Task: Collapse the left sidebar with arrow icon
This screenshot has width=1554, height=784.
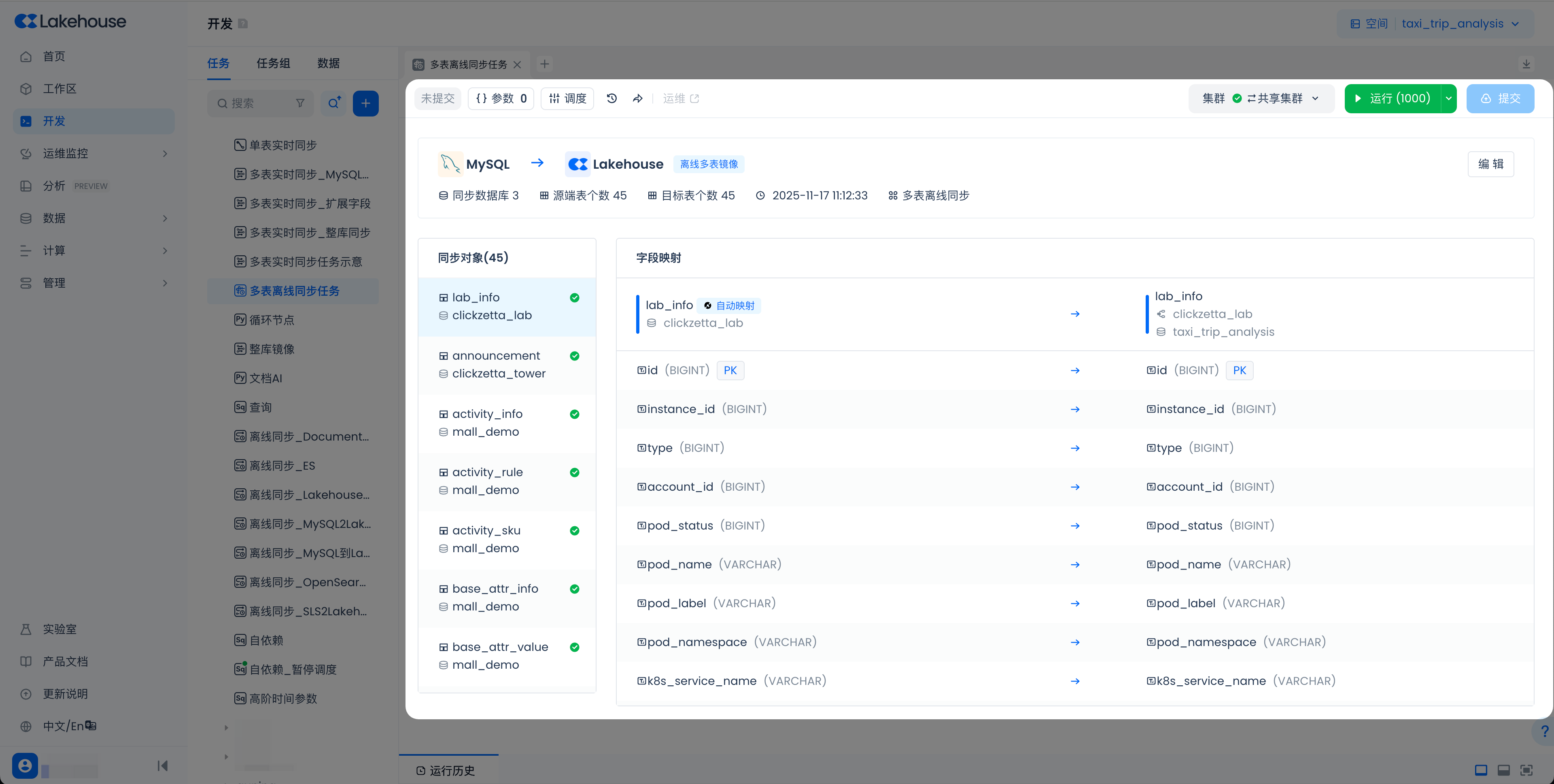Action: point(162,765)
